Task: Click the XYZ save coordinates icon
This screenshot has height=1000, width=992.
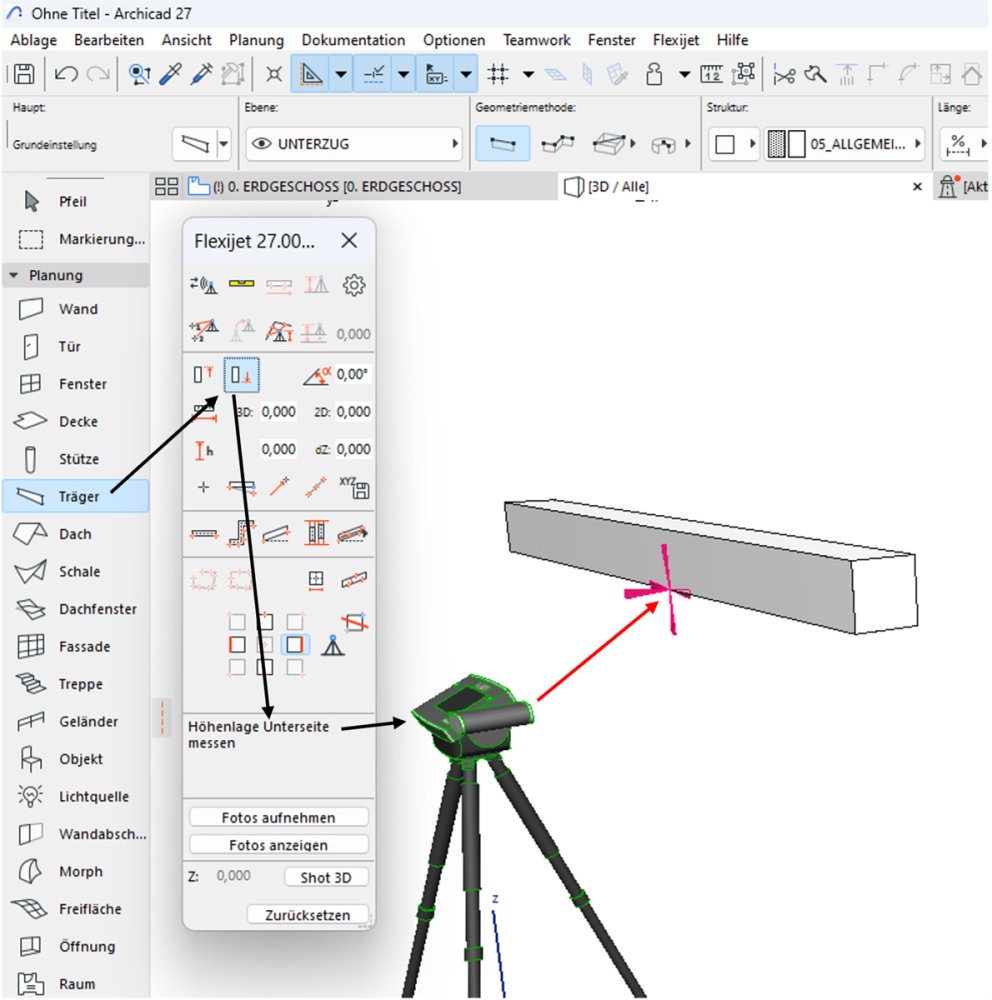Action: [x=354, y=488]
